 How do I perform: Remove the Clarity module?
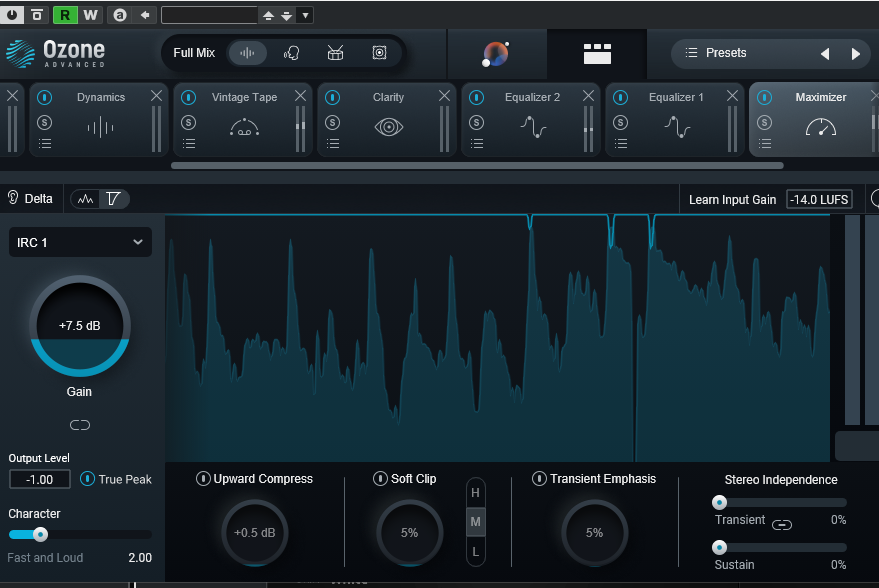pyautogui.click(x=445, y=96)
